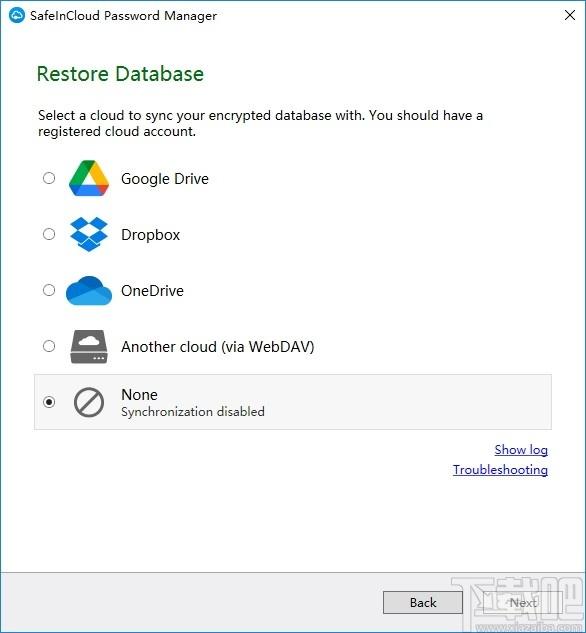586x633 pixels.
Task: Click the Google Drive logo icon
Action: [89, 178]
